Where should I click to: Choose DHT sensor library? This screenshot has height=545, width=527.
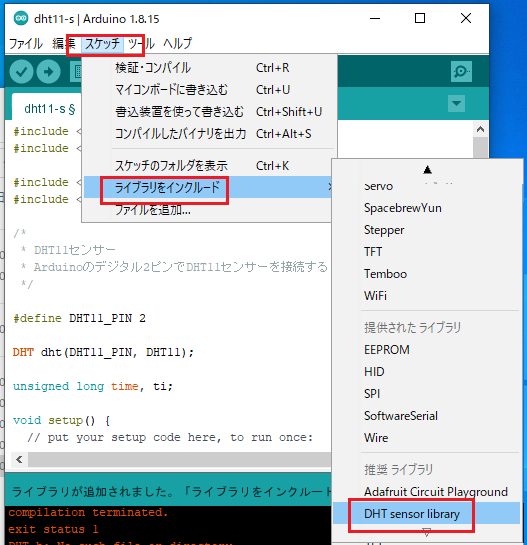coord(427,513)
